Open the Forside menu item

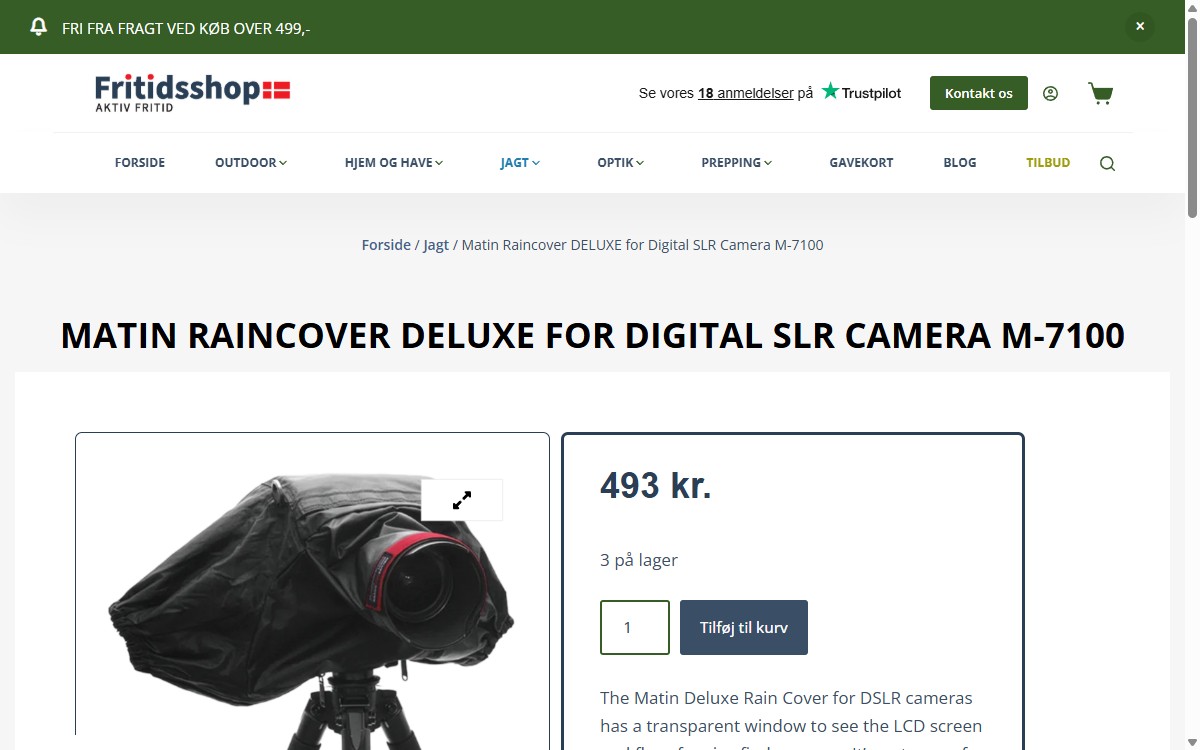pos(140,163)
